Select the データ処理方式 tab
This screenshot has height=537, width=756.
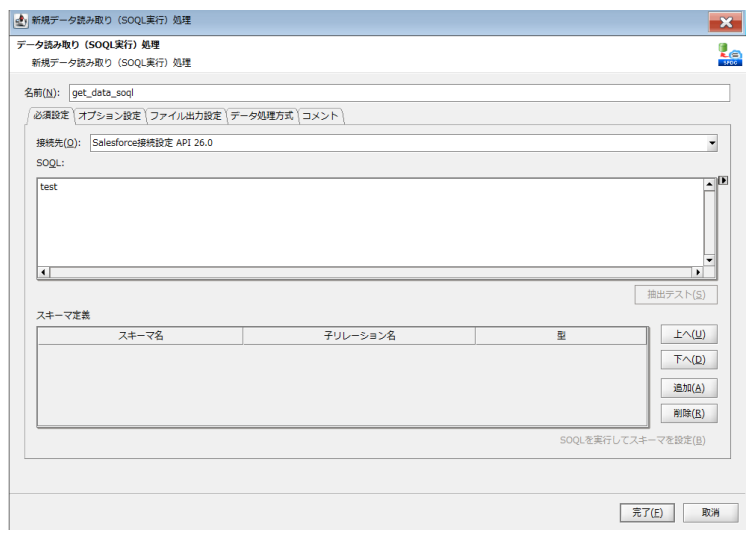click(262, 116)
